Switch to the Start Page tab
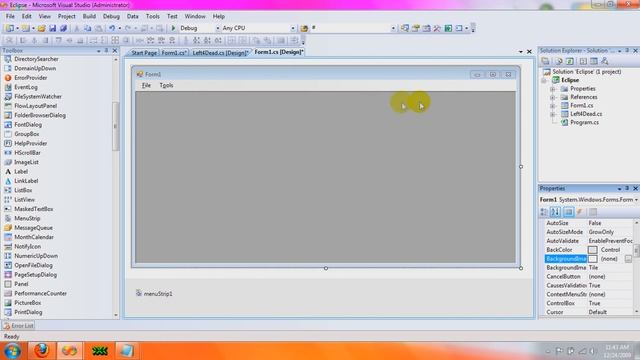The width and height of the screenshot is (640, 360). [x=143, y=53]
